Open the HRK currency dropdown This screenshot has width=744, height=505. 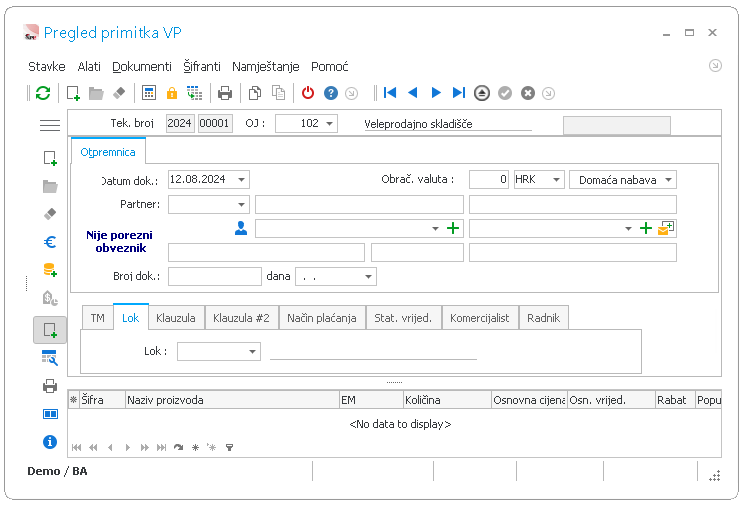tap(557, 179)
